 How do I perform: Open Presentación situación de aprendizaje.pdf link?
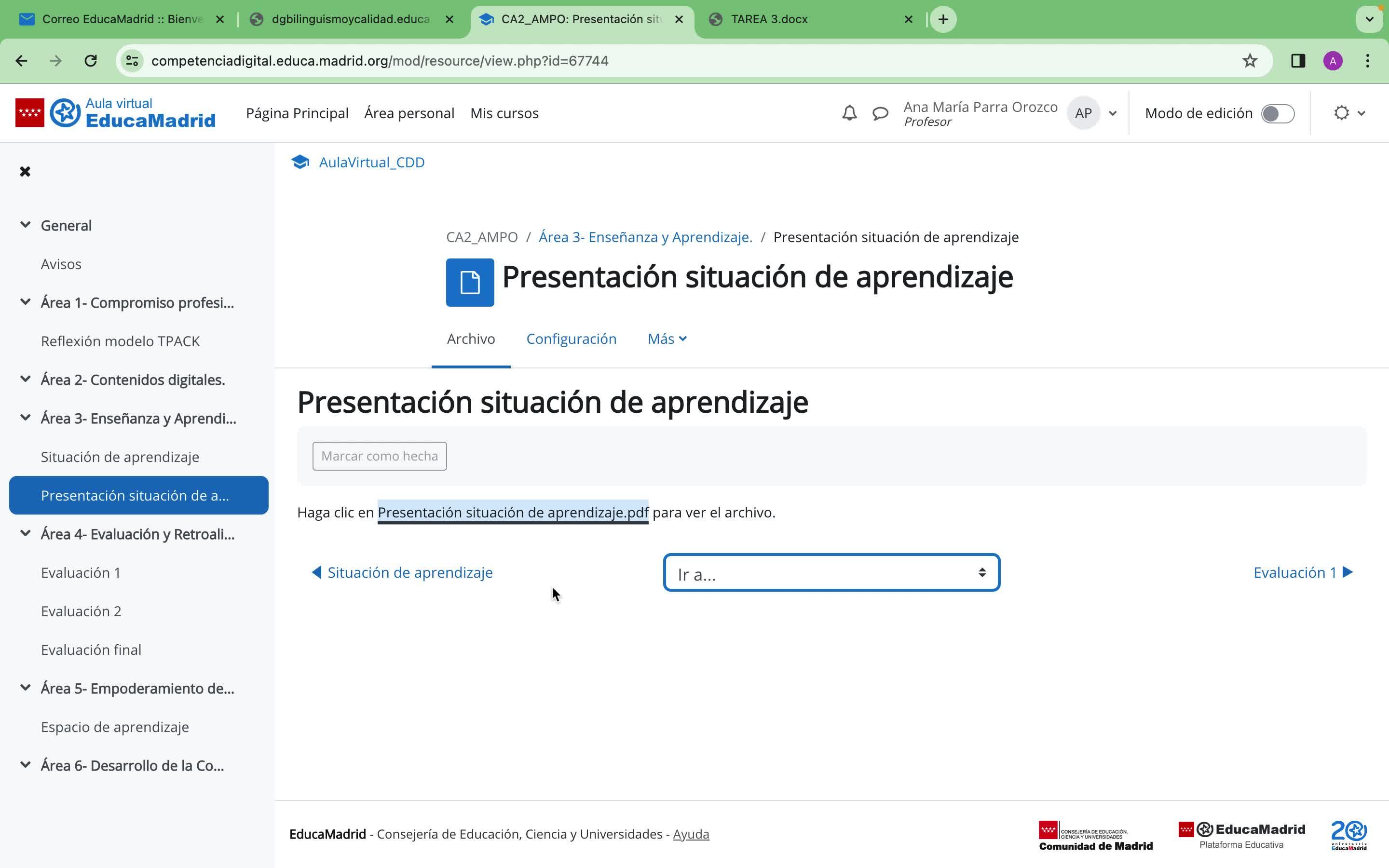pos(513,513)
